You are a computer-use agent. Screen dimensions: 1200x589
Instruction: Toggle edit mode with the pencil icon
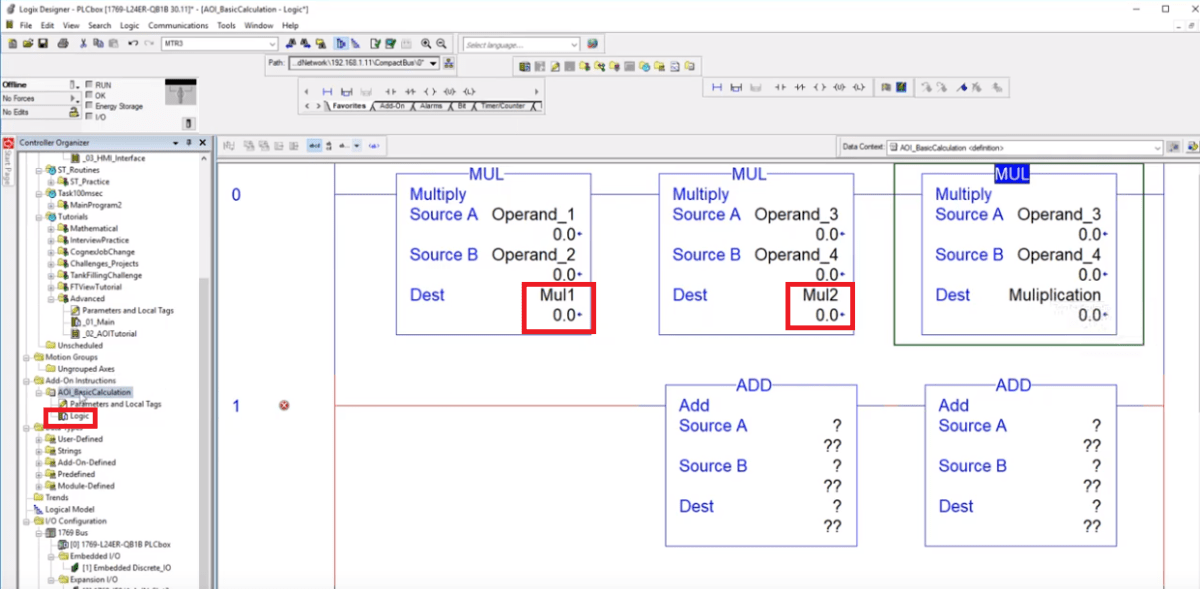coord(355,43)
